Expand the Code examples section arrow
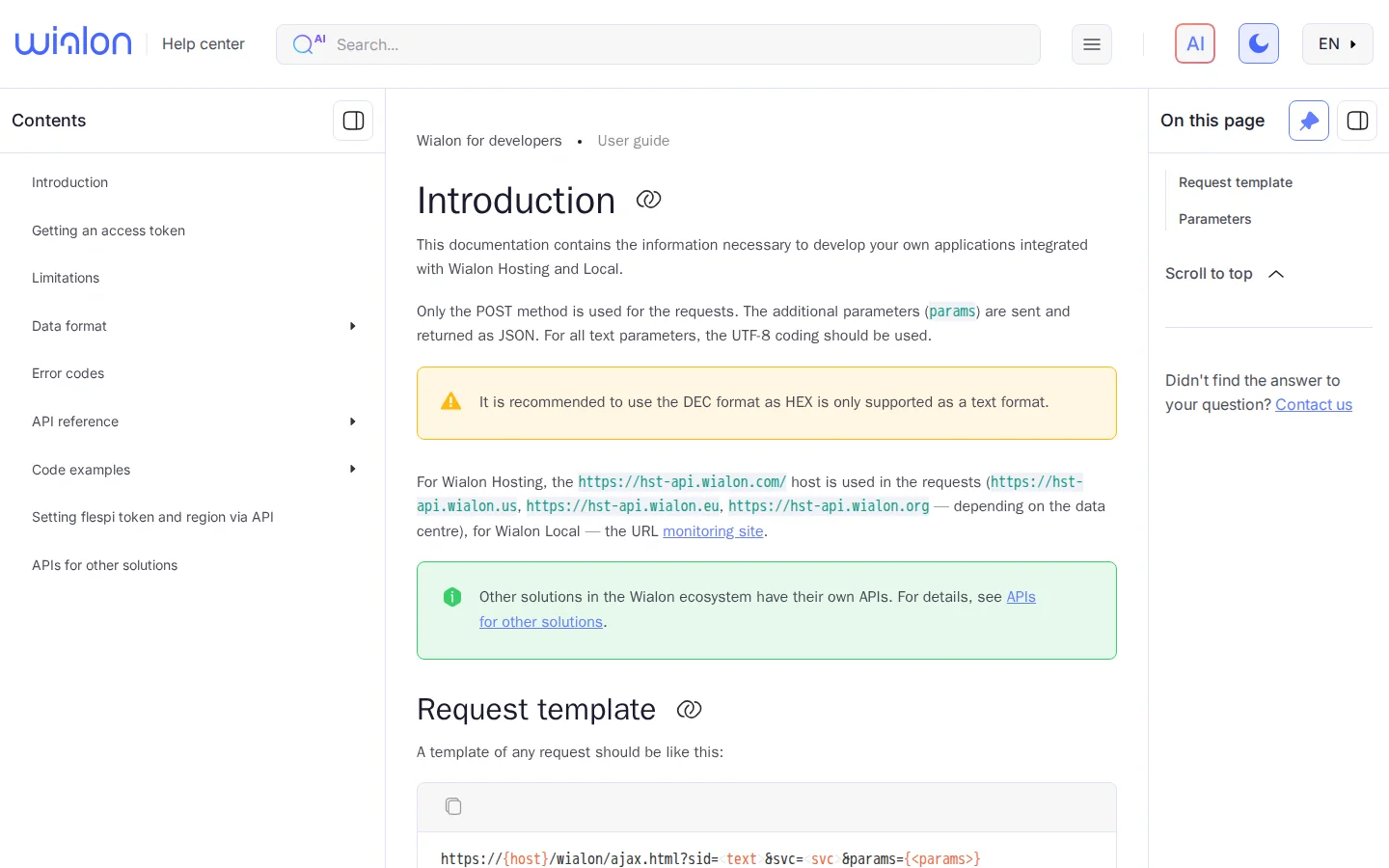 [352, 469]
